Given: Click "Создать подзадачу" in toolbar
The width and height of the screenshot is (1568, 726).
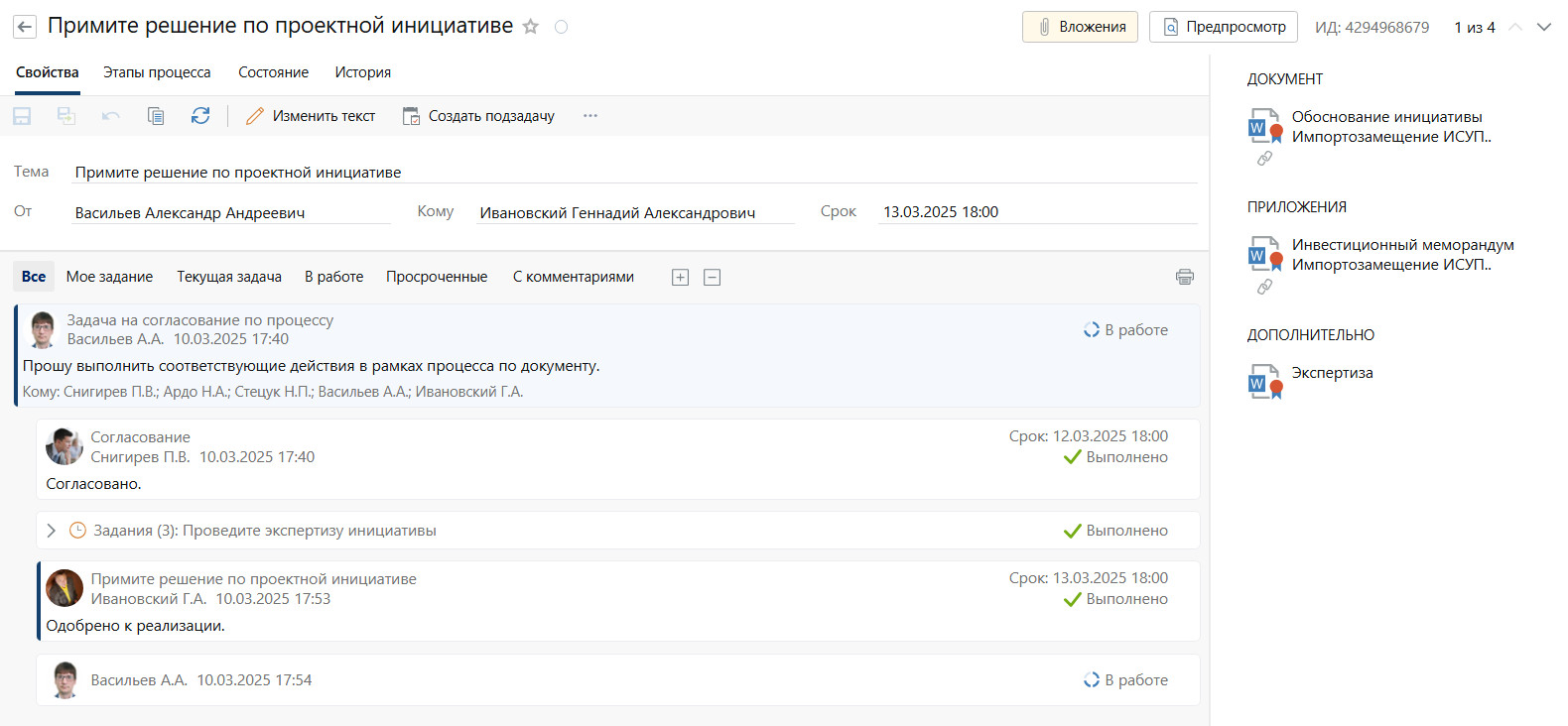Looking at the screenshot, I should pyautogui.click(x=478, y=116).
